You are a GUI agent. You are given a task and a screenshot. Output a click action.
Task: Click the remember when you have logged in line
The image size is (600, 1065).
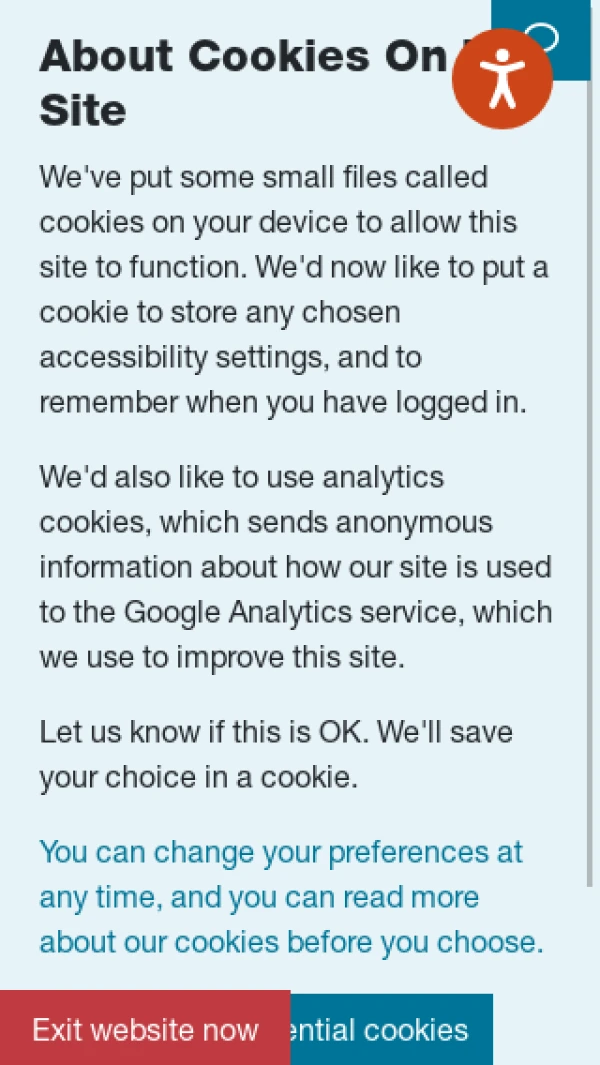283,403
